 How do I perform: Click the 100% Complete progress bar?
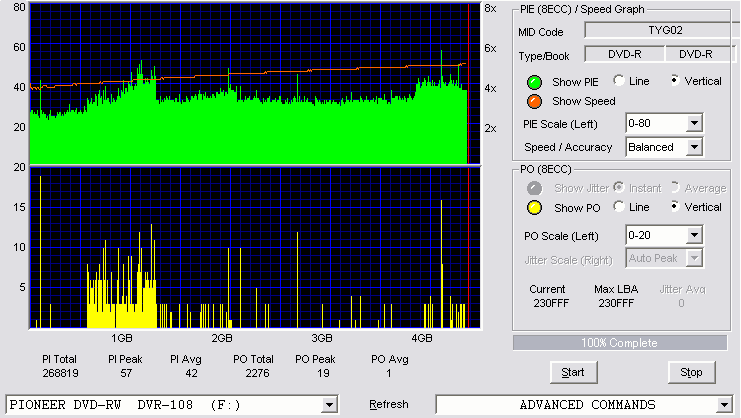pos(620,342)
